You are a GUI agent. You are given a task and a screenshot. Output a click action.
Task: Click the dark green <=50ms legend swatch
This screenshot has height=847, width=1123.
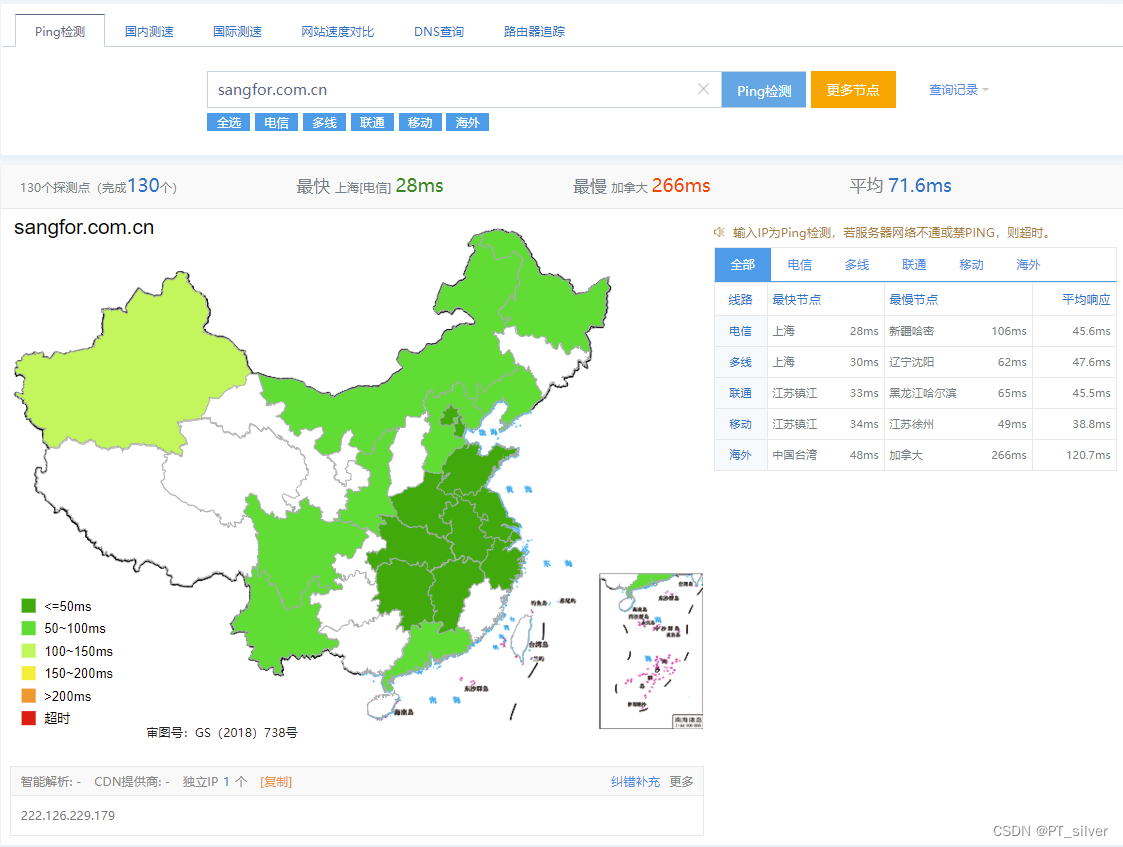pyautogui.click(x=29, y=606)
